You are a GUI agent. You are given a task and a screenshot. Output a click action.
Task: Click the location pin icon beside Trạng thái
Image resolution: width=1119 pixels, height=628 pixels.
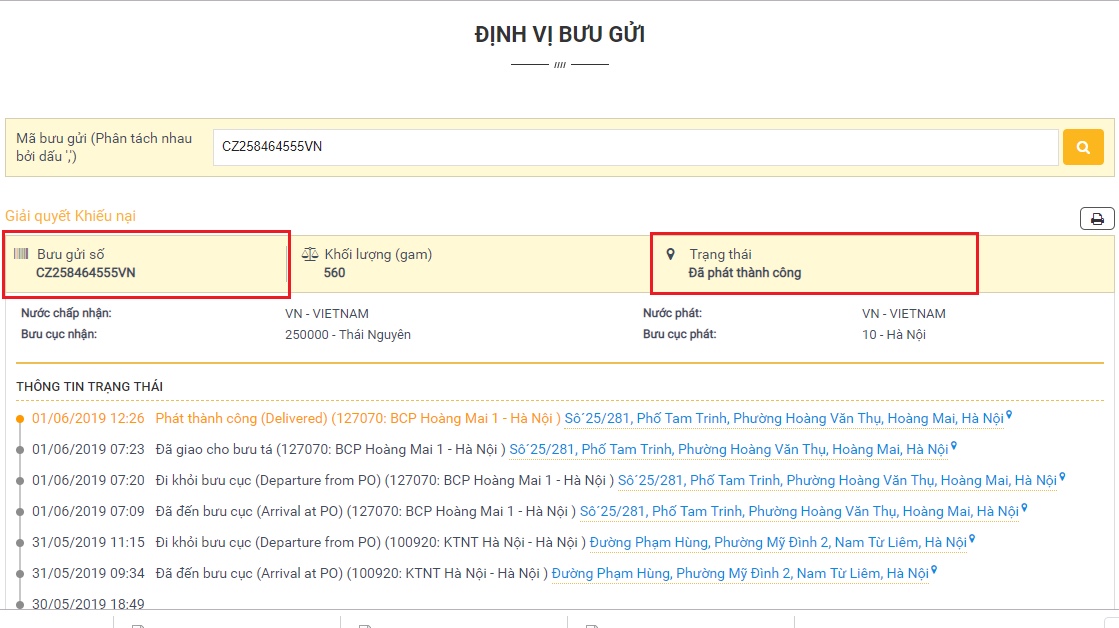[671, 254]
